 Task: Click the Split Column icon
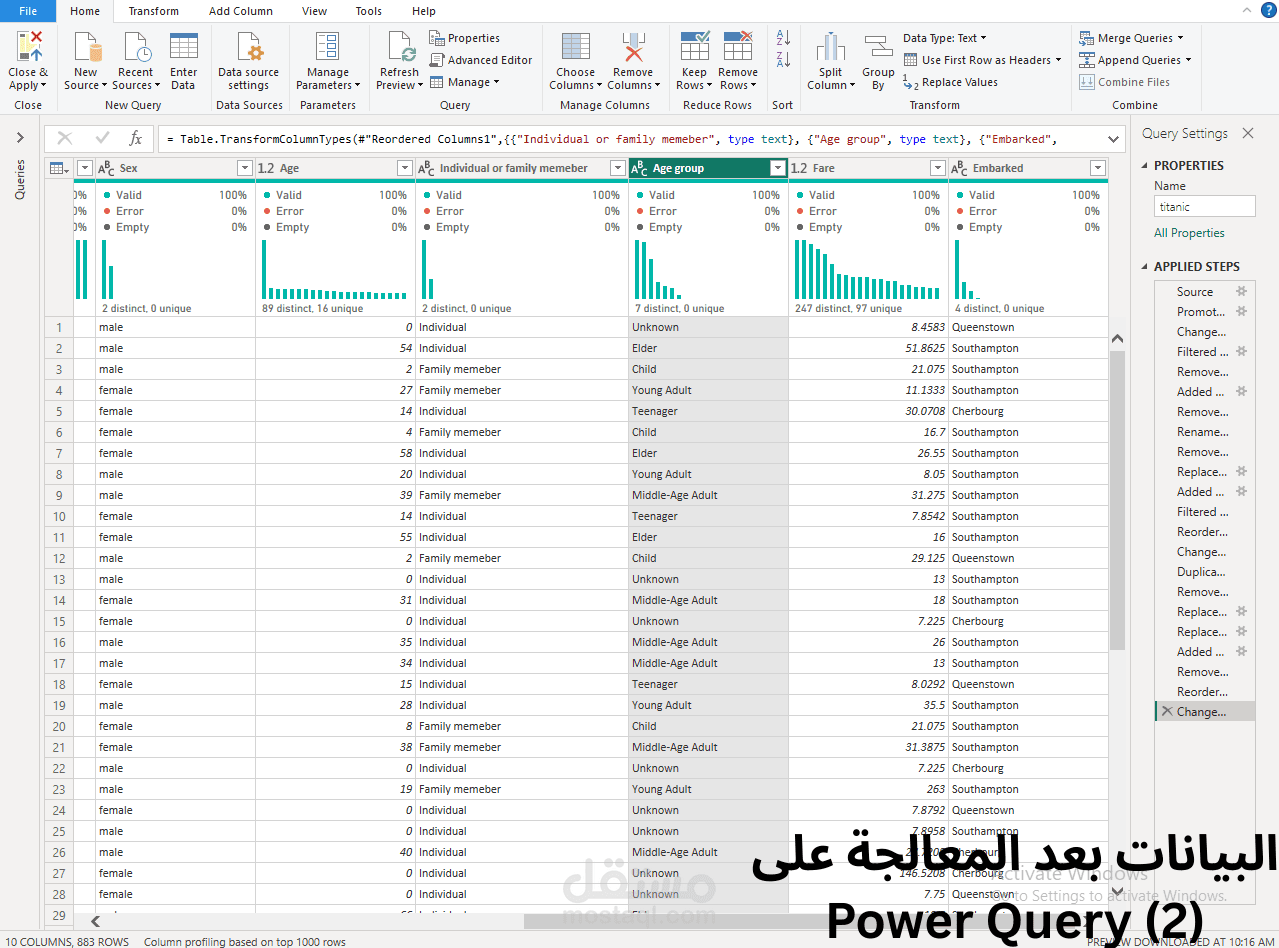tap(830, 46)
